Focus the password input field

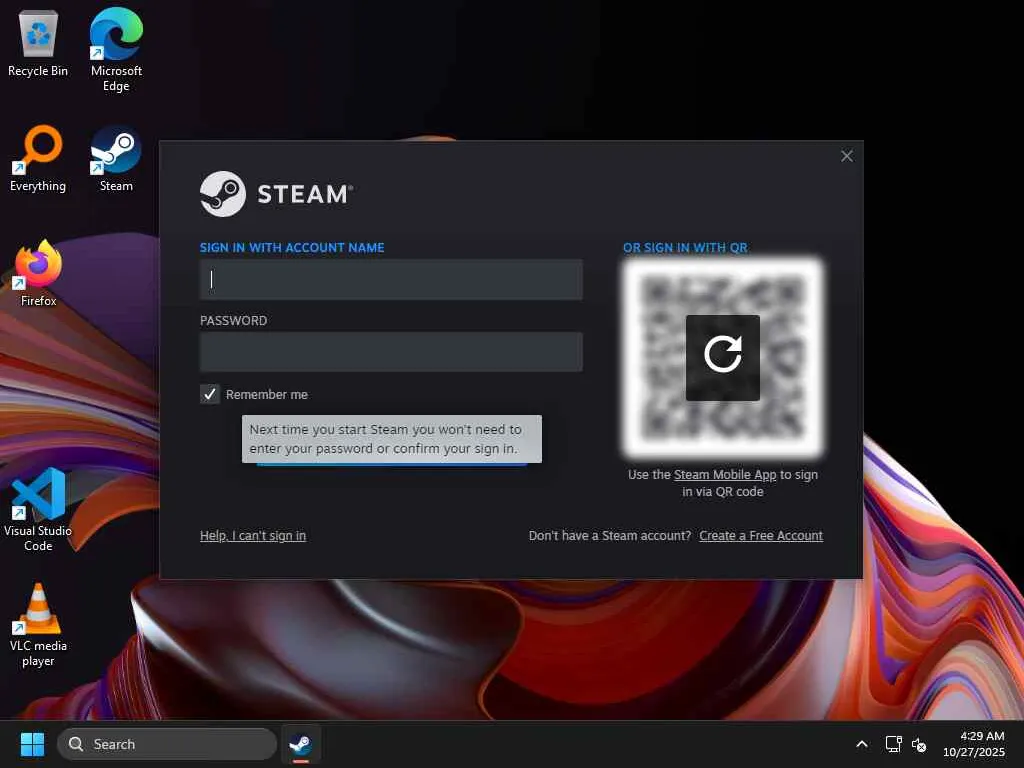point(391,352)
